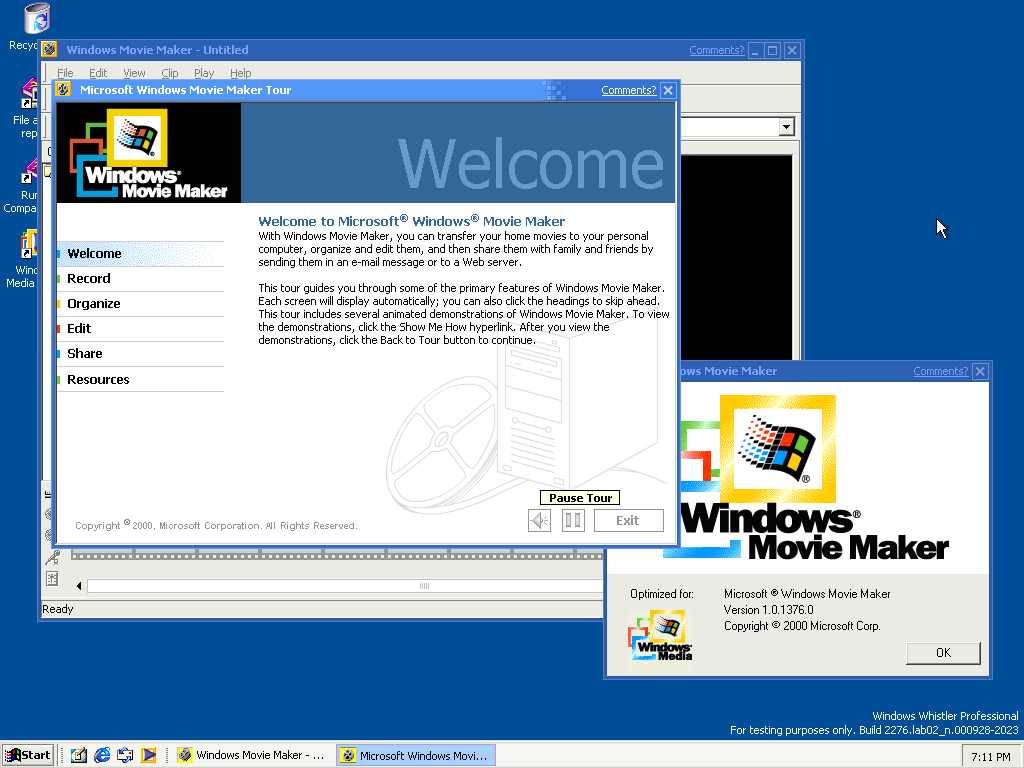Screen dimensions: 1024x768
Task: Exit the Movie Maker Tour
Action: point(628,520)
